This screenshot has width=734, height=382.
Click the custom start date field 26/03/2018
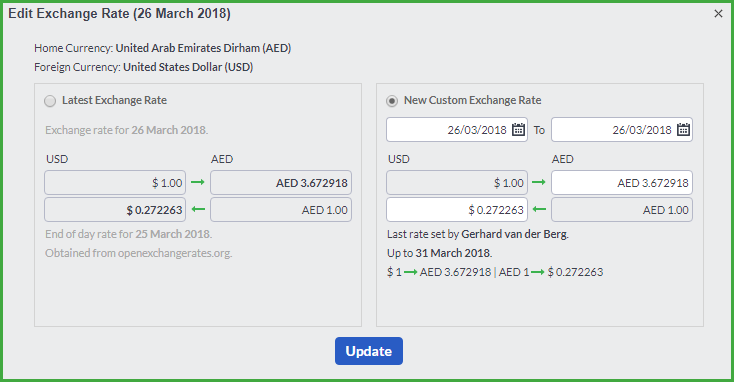[457, 130]
